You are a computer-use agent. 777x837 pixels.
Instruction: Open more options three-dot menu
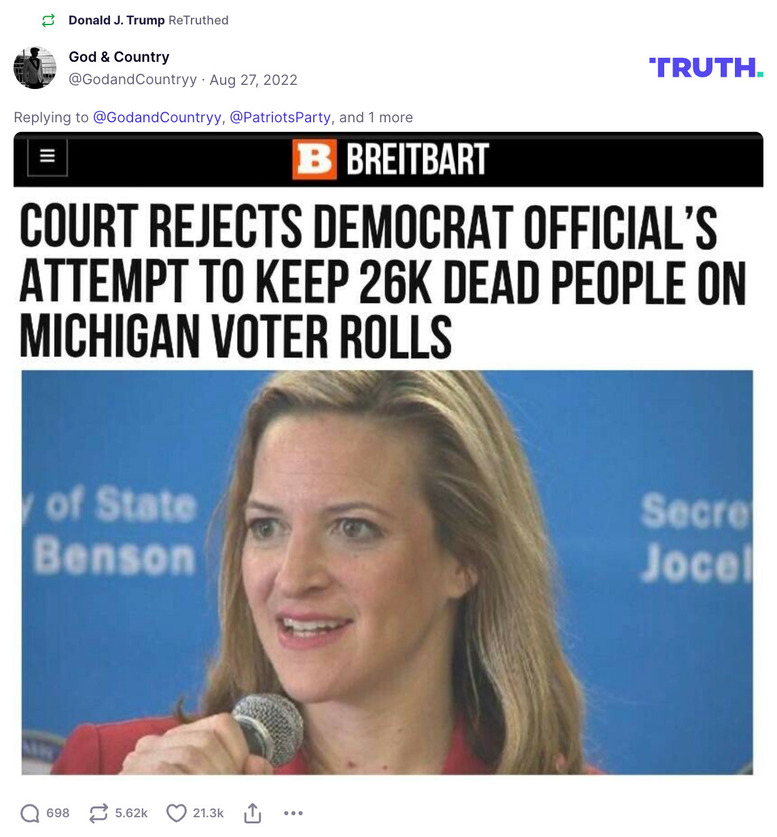294,813
